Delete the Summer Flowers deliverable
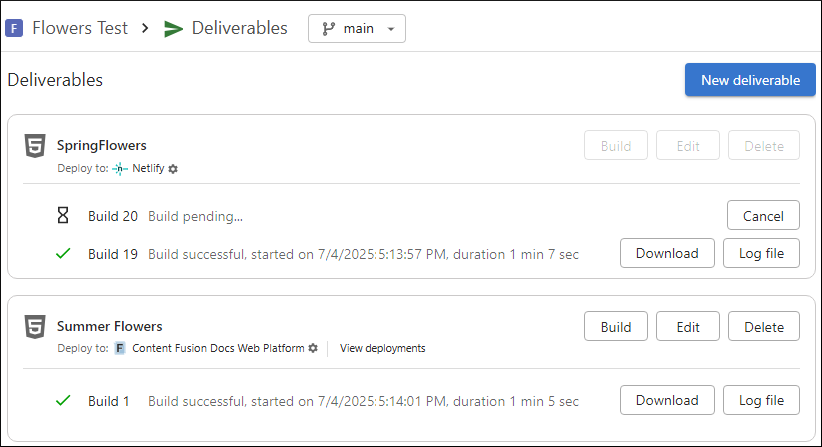Viewport: 822px width, 447px height. (x=764, y=326)
